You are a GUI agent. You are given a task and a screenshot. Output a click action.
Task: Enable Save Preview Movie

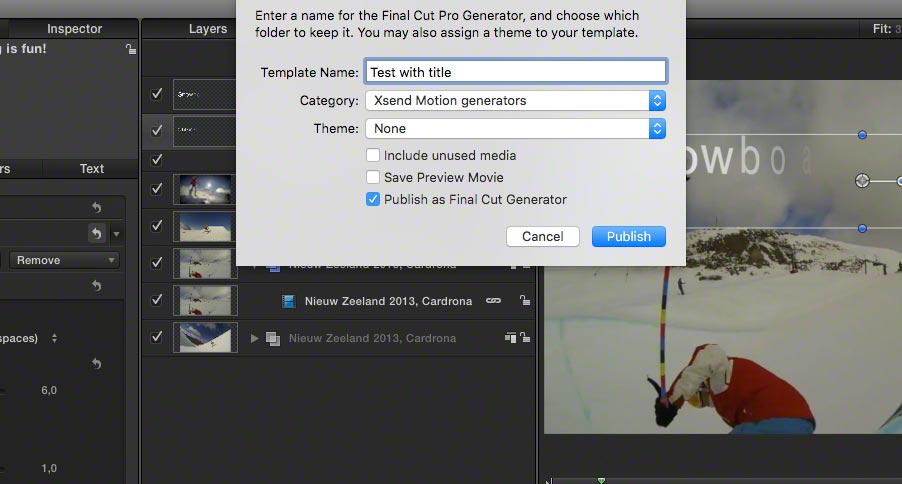tap(373, 177)
